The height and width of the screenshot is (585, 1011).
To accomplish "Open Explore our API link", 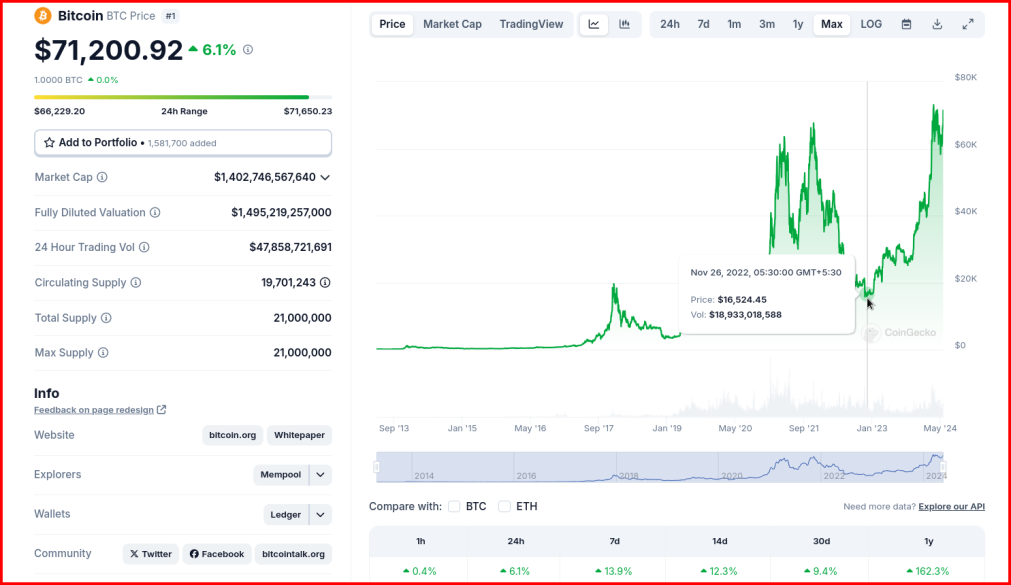I will click(x=951, y=506).
